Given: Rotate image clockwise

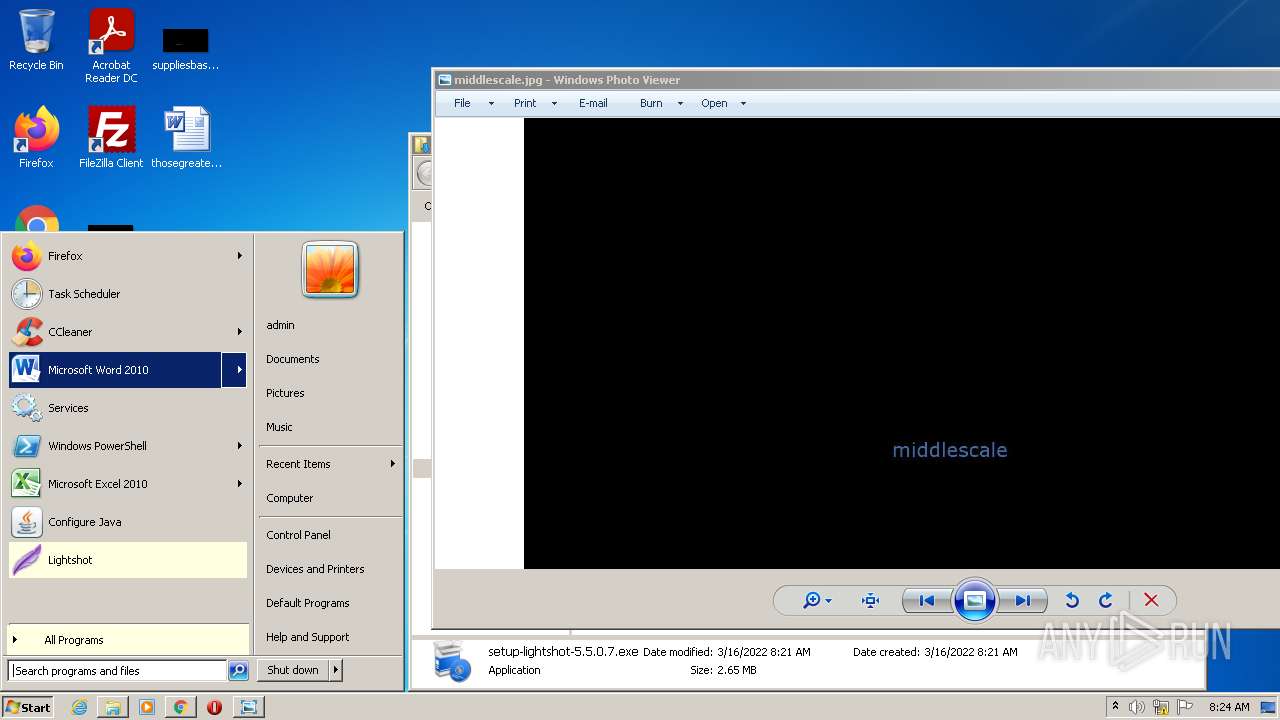Looking at the screenshot, I should 1106,600.
